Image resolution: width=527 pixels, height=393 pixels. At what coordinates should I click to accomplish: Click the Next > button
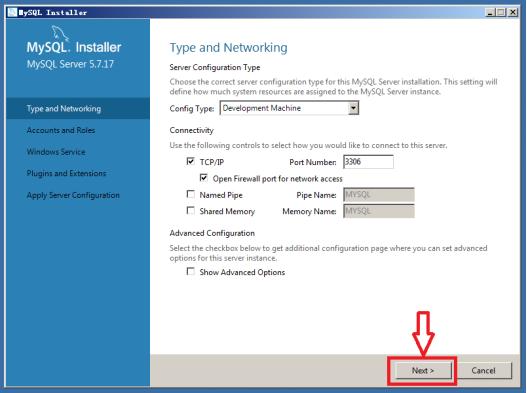[x=423, y=370]
